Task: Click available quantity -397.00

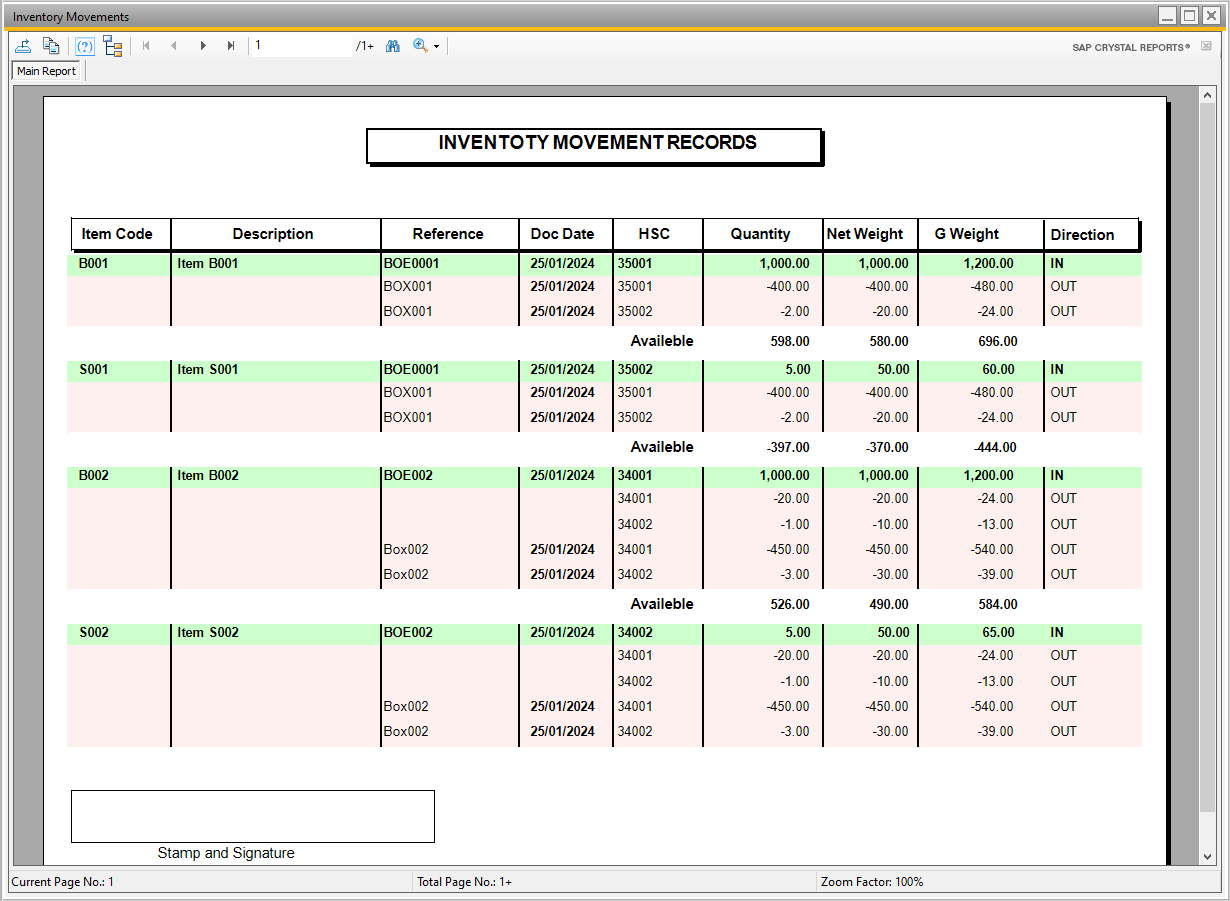Action: point(788,447)
